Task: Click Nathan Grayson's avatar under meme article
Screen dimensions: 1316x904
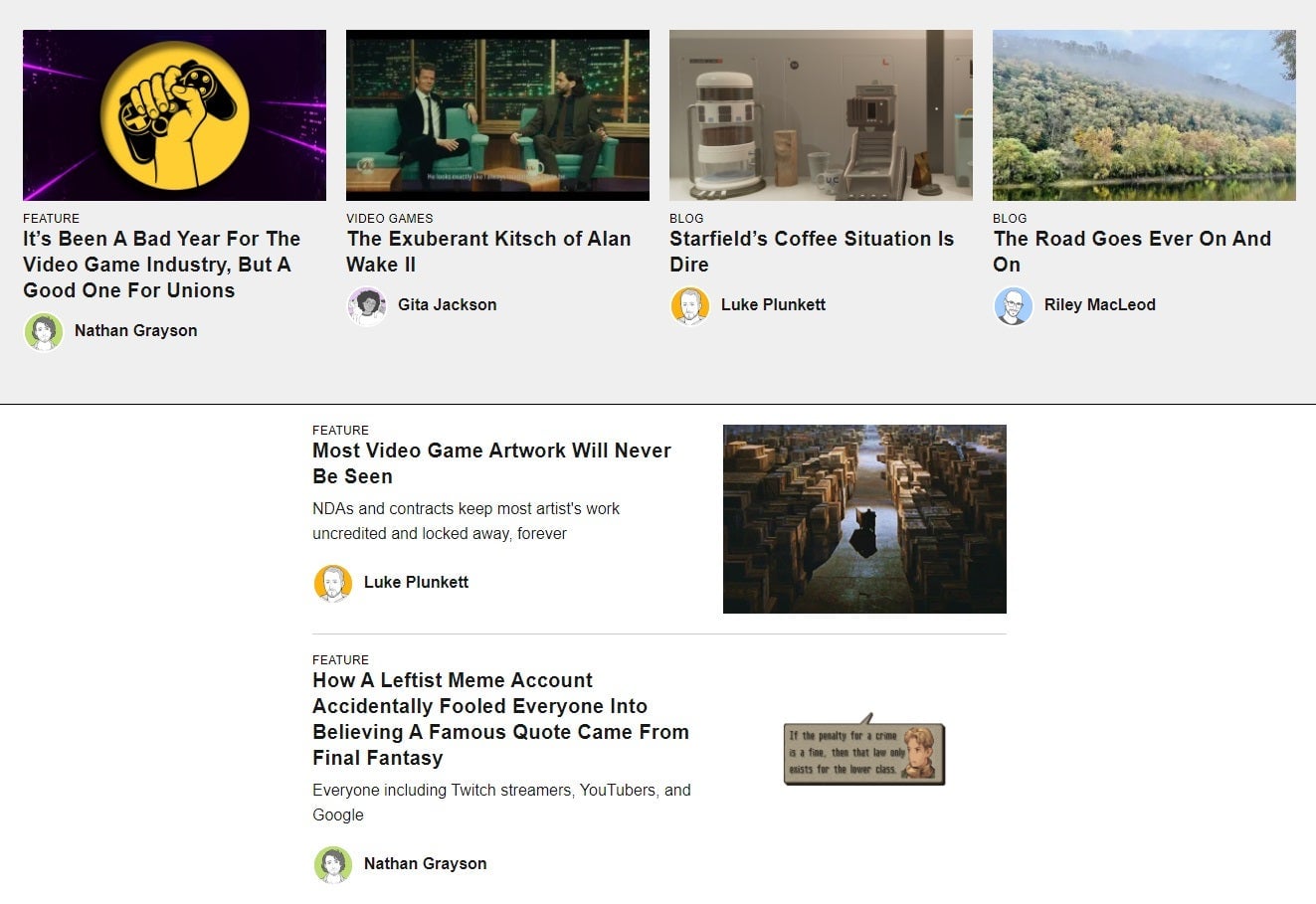Action: coord(333,864)
